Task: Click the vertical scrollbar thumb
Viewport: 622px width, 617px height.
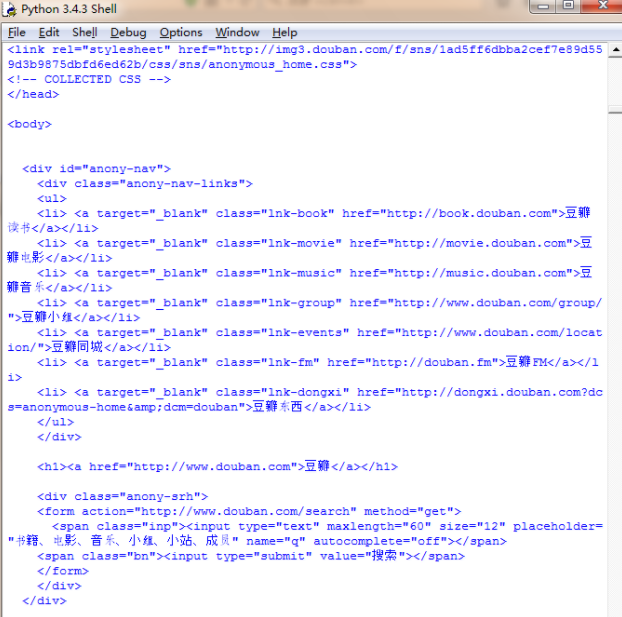Action: coord(615,110)
